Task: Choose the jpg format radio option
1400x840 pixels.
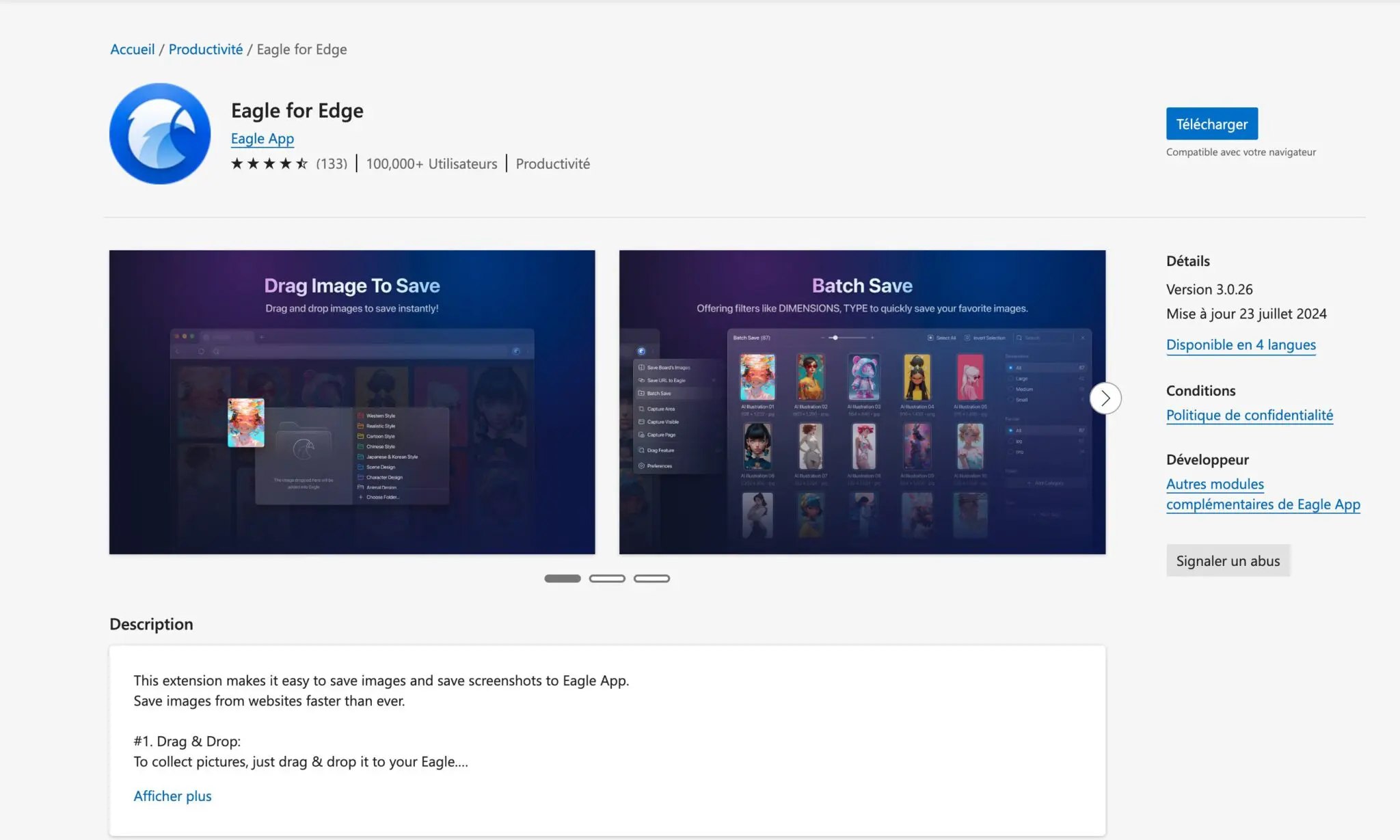Action: (x=1011, y=442)
